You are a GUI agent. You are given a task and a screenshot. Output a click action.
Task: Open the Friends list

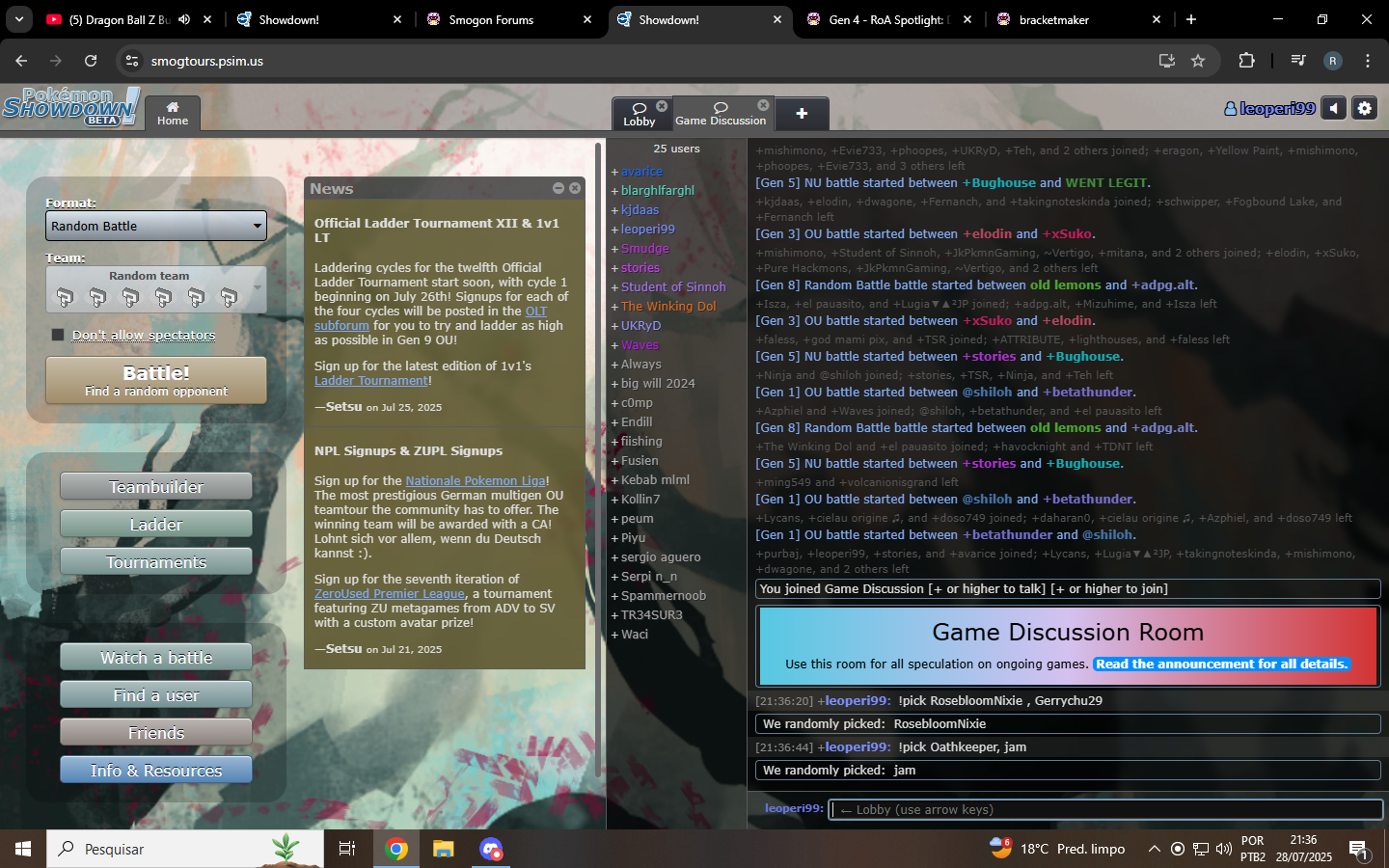(156, 733)
